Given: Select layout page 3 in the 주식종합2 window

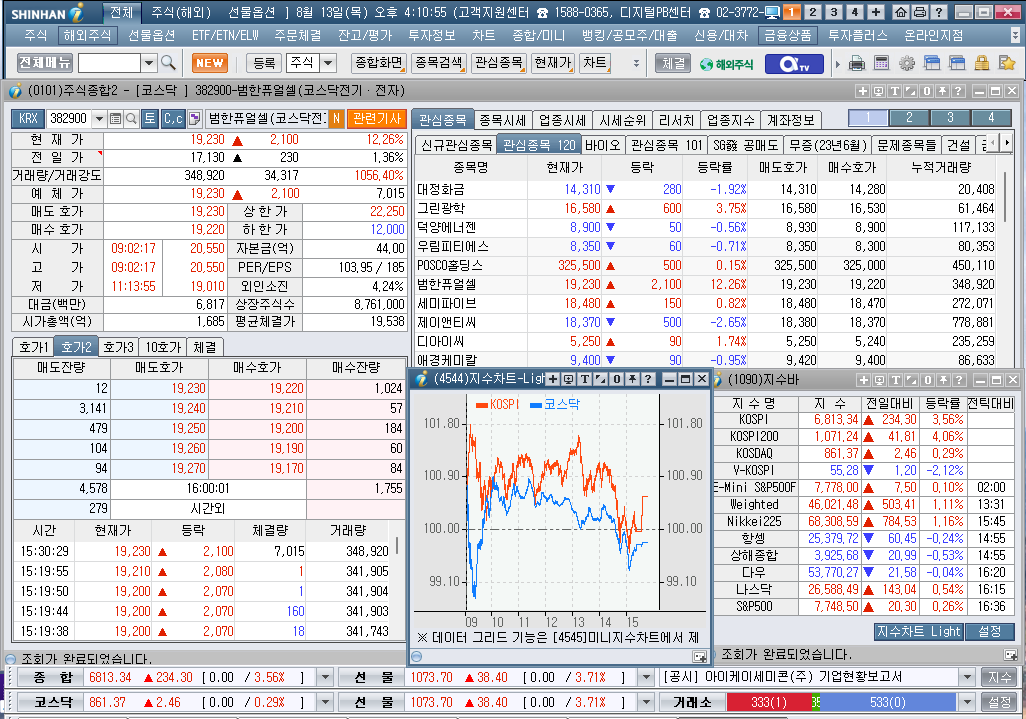Looking at the screenshot, I should [x=950, y=118].
